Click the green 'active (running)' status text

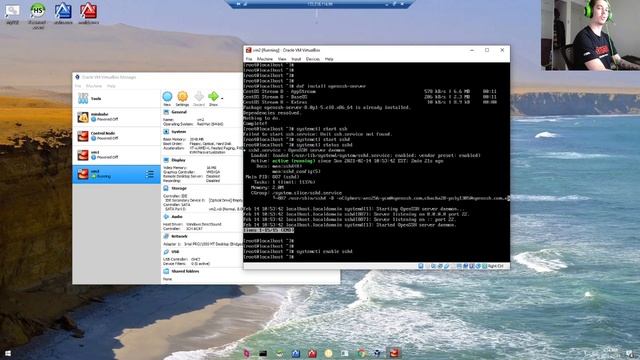pyautogui.click(x=294, y=161)
